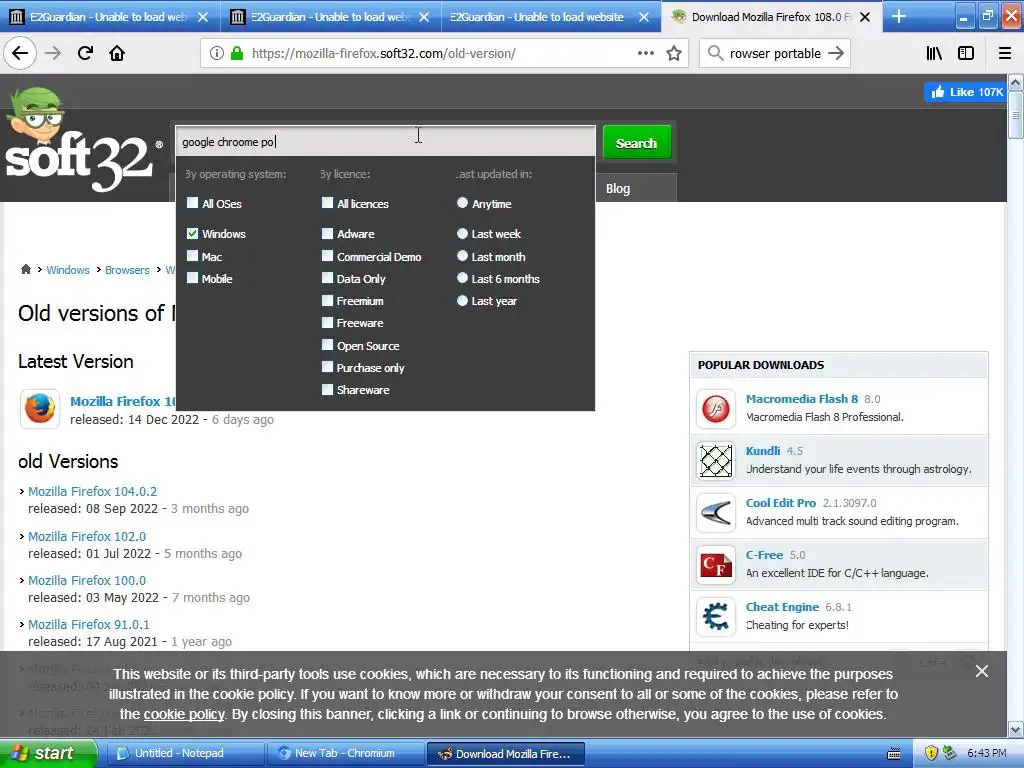Viewport: 1024px width, 768px height.
Task: Click the magnifier icon in browser search box
Action: click(x=716, y=53)
